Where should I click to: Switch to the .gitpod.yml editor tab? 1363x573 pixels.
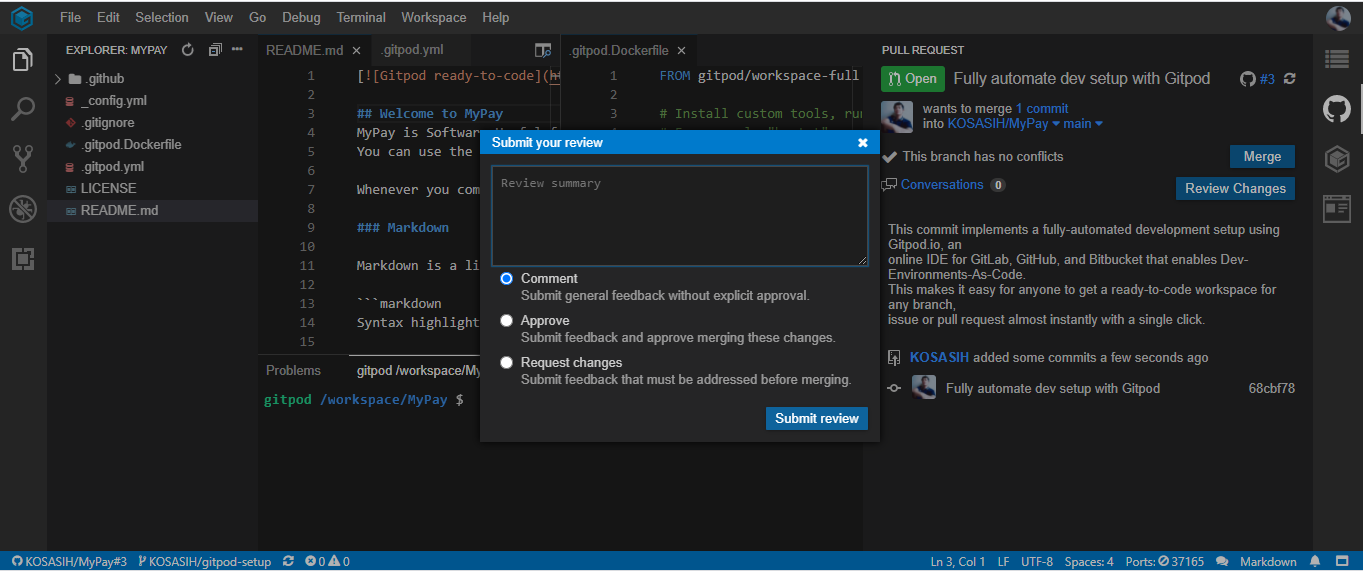(x=411, y=50)
